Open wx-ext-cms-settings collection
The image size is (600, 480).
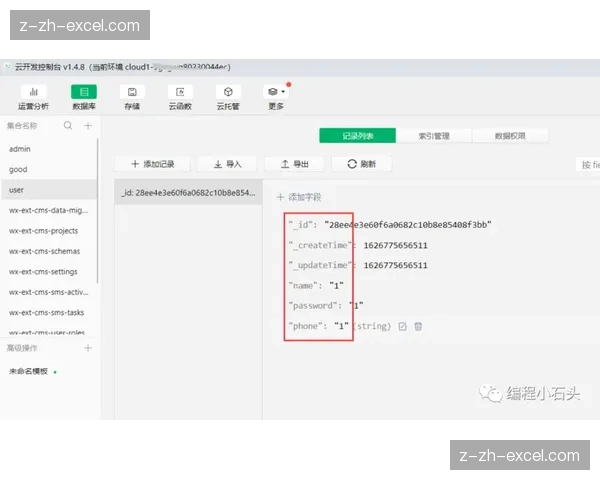click(x=49, y=271)
